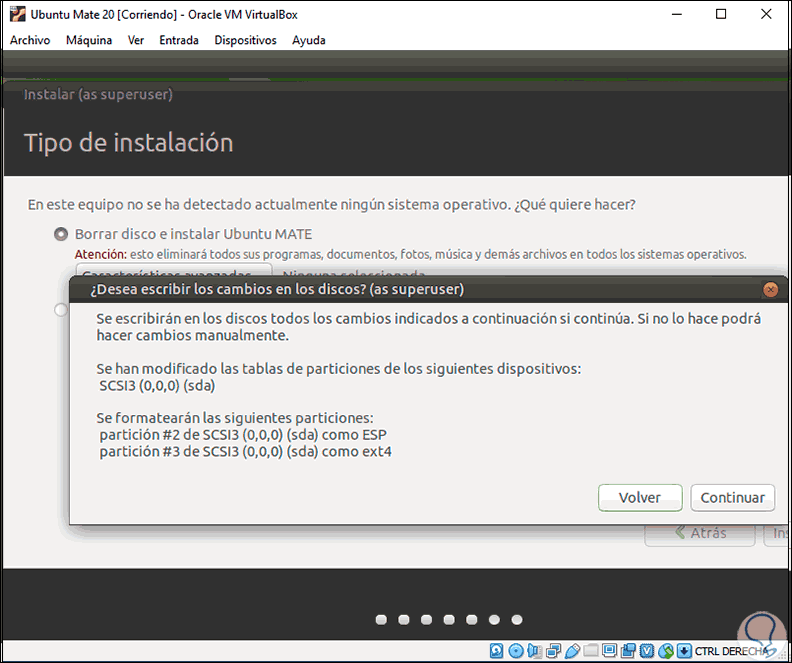Click the '¿Desea escribir los cambios en los discos?' title

click(277, 289)
